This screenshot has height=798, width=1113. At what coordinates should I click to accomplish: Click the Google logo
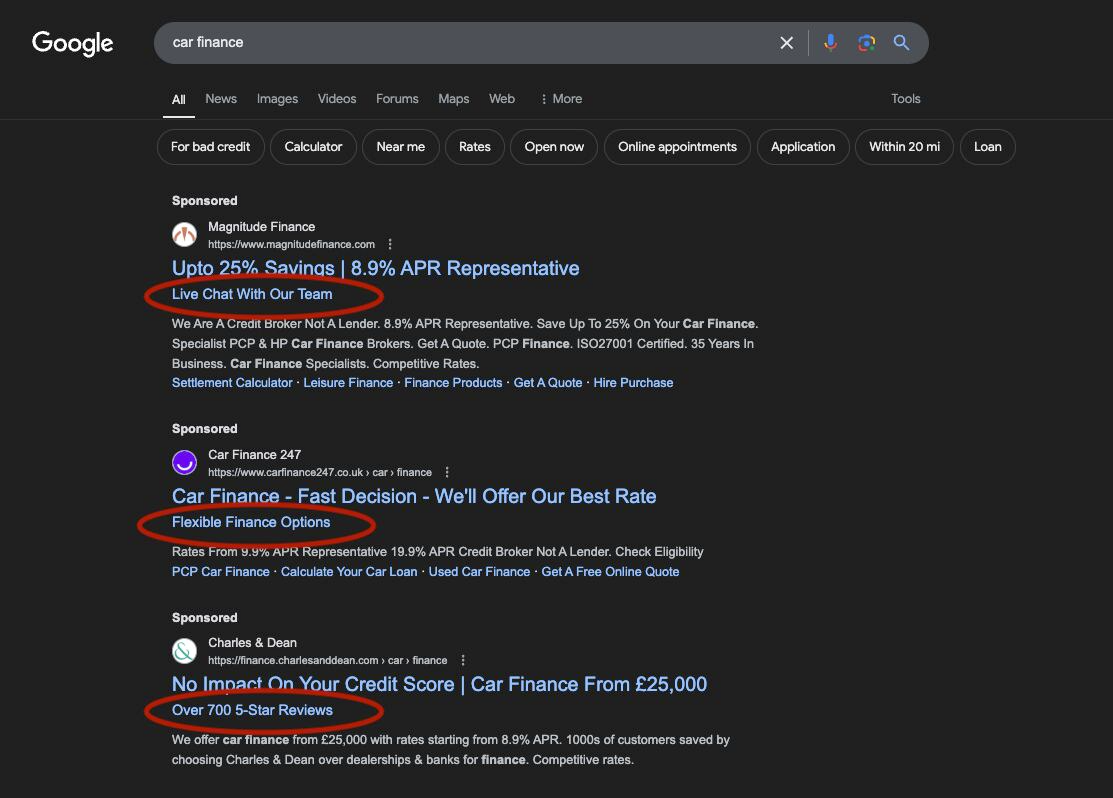click(x=73, y=43)
